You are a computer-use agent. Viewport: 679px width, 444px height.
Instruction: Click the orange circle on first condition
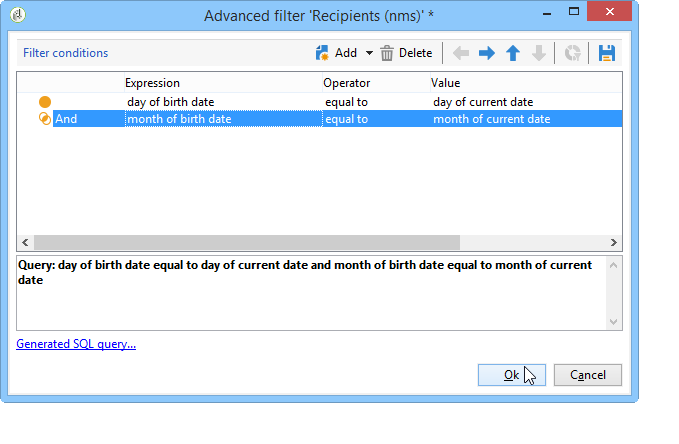(x=45, y=102)
